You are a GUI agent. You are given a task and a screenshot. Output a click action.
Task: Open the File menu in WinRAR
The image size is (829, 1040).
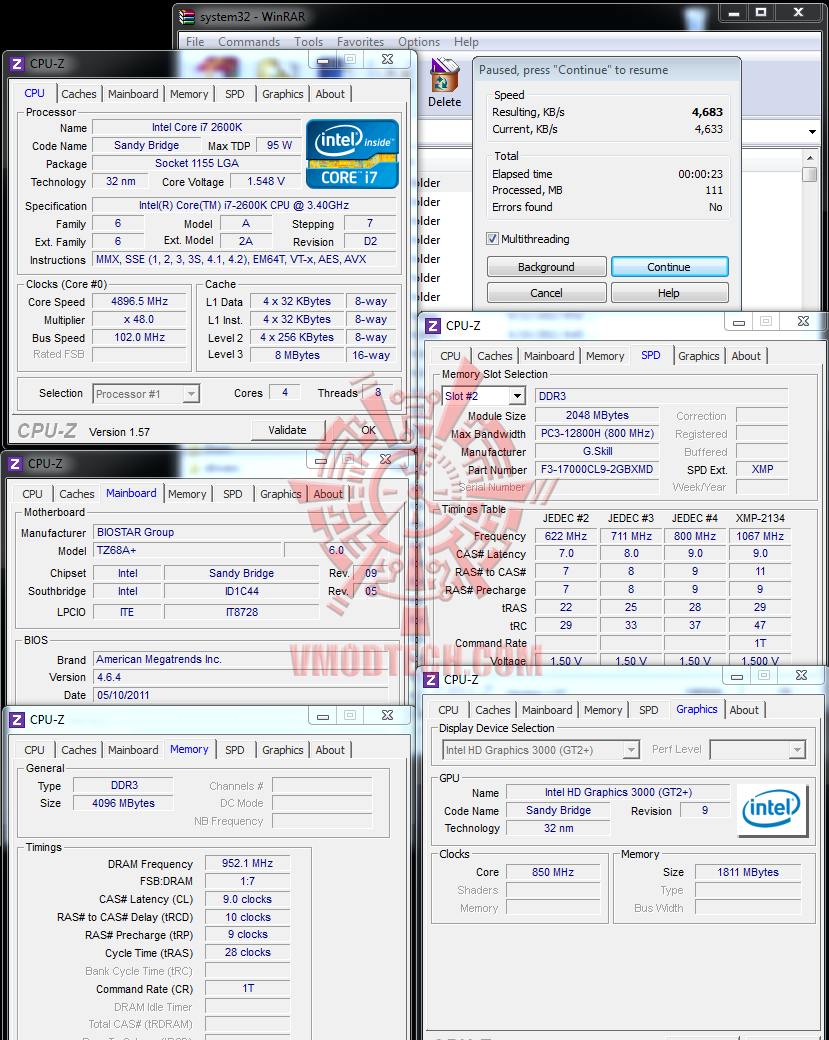click(195, 42)
